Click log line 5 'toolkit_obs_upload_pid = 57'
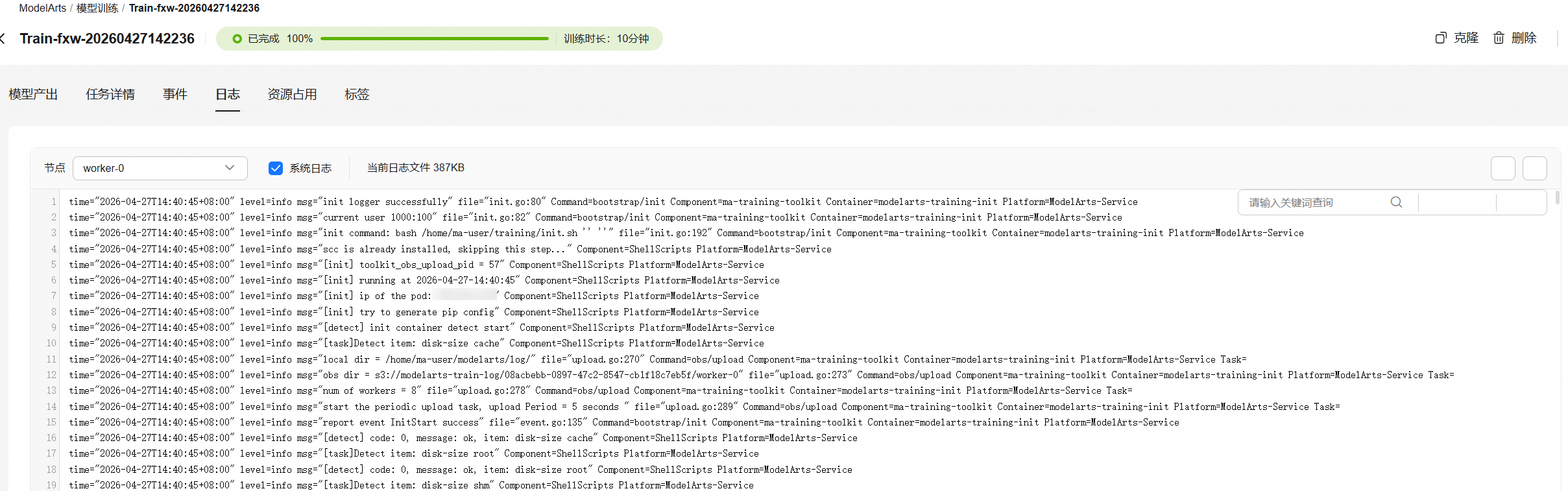The image size is (1568, 491). pyautogui.click(x=416, y=265)
